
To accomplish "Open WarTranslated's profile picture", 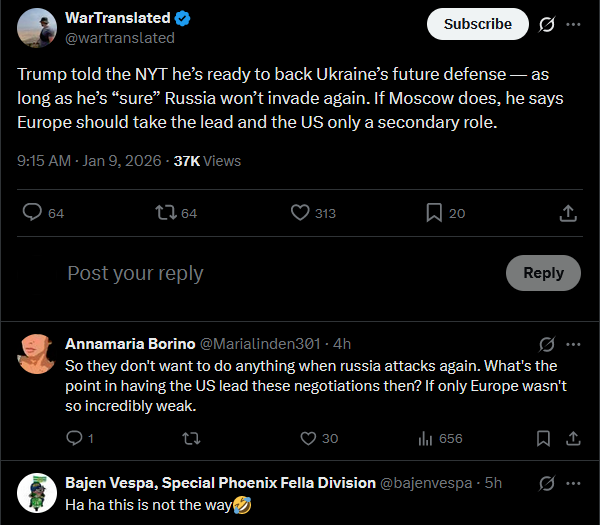I will [37, 28].
